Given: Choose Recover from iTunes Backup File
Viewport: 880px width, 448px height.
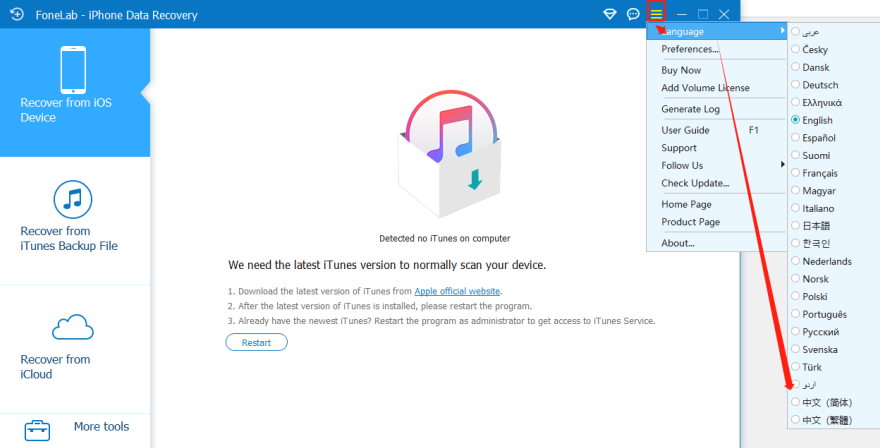Looking at the screenshot, I should [75, 221].
